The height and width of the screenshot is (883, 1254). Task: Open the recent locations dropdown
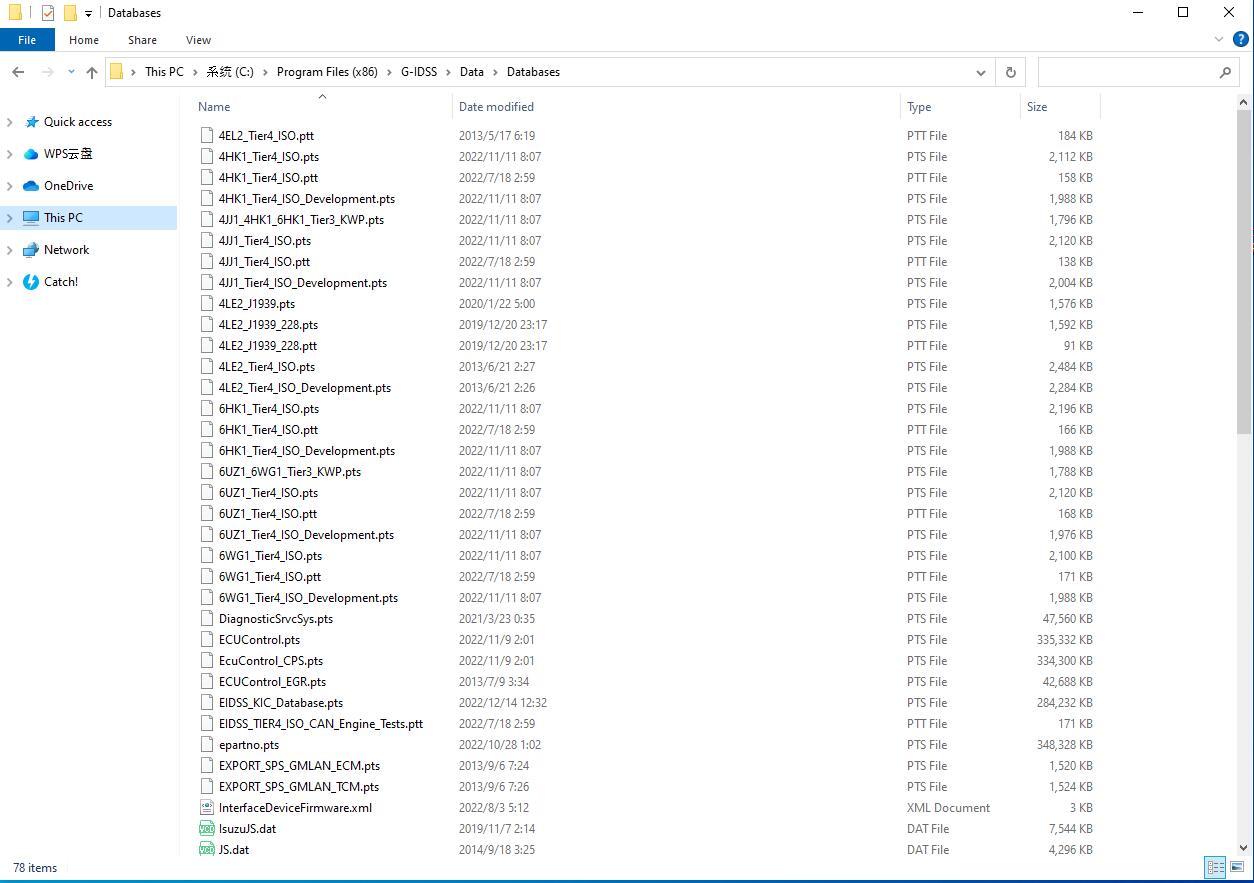[71, 72]
